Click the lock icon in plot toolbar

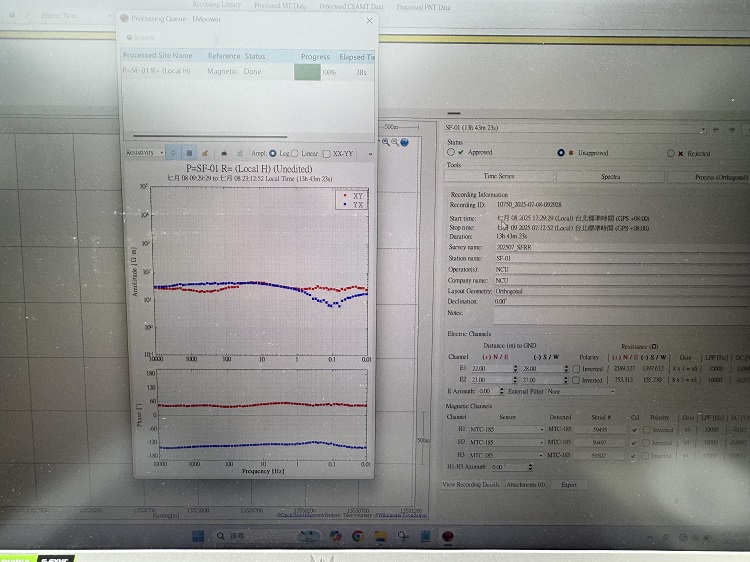click(205, 153)
